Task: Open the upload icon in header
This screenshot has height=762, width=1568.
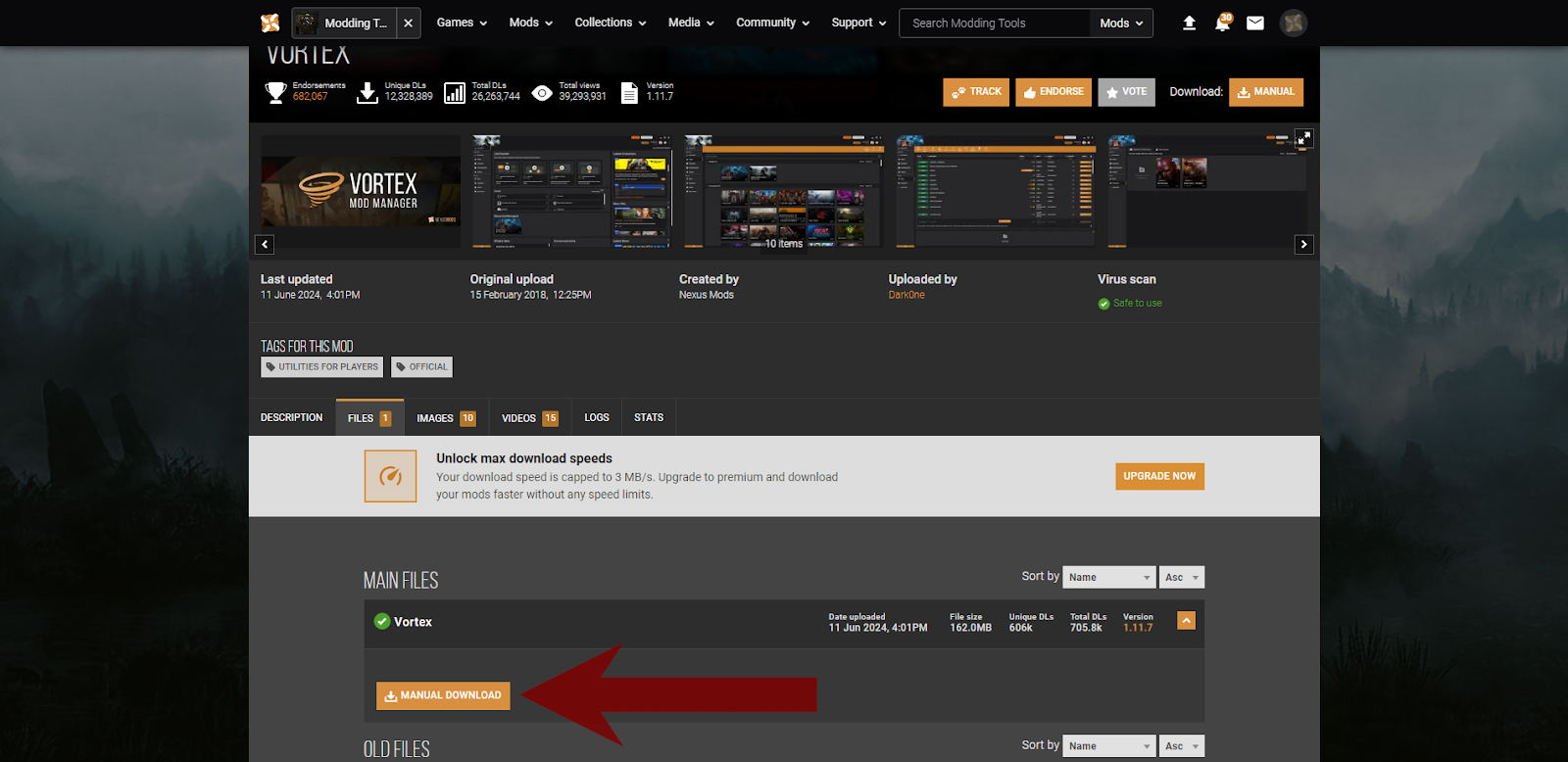Action: point(1189,23)
